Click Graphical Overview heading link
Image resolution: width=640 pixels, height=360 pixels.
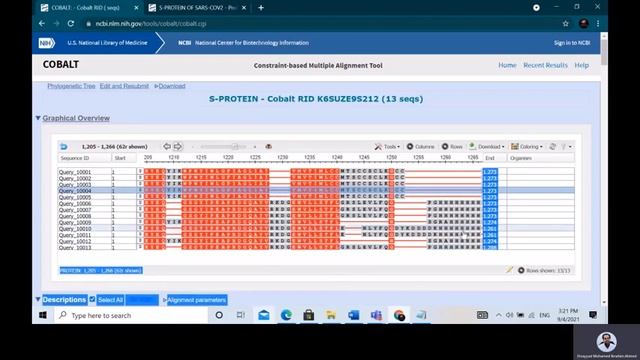point(76,118)
